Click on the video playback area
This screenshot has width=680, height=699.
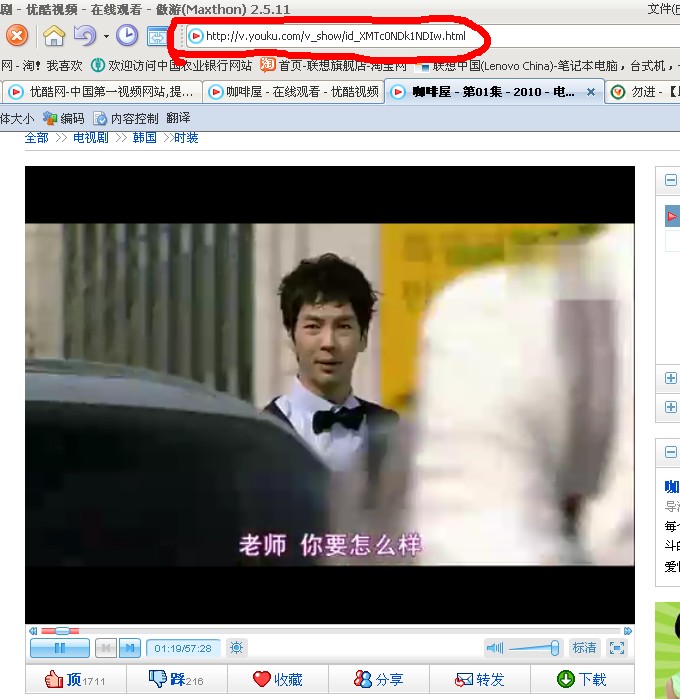click(x=330, y=395)
